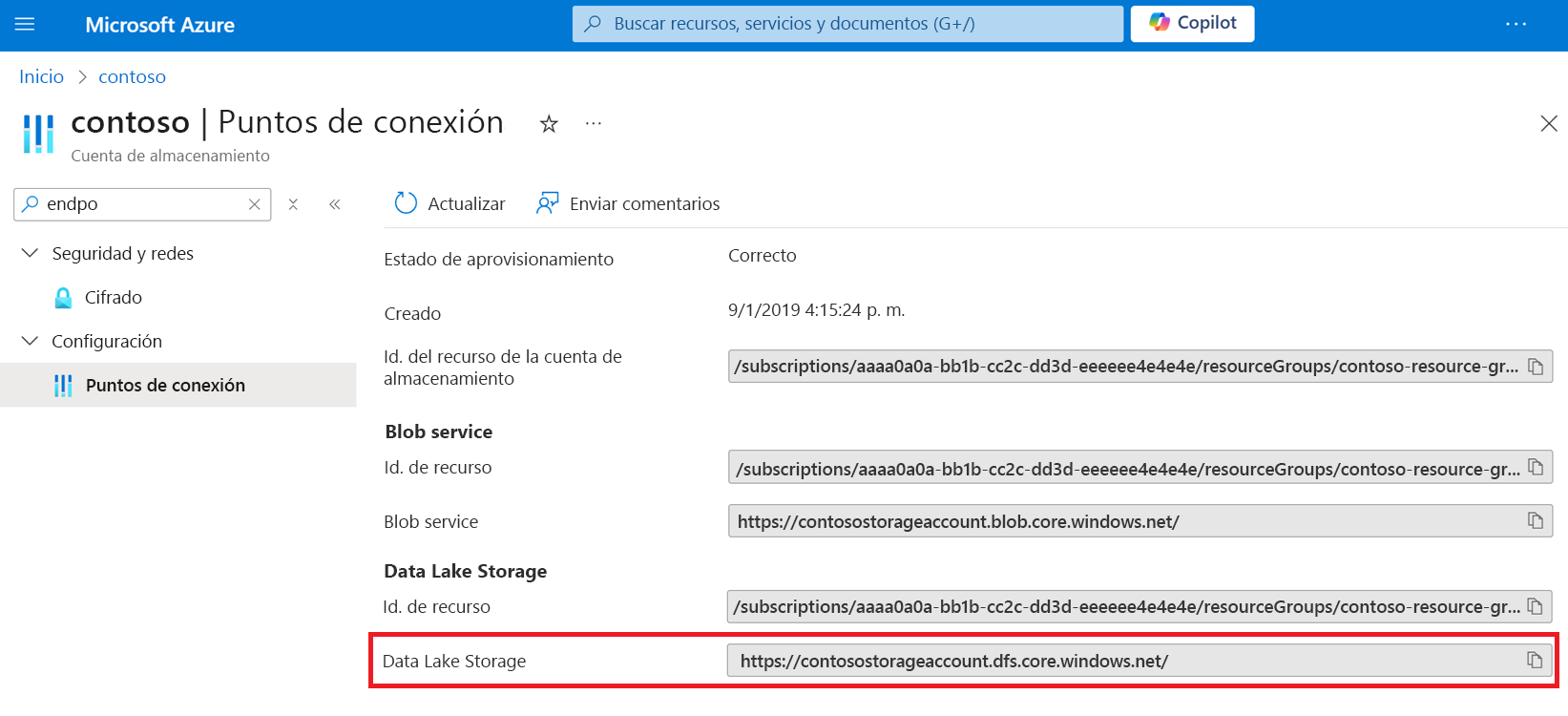Click the blob.core.windows.net URL field

(x=1140, y=521)
